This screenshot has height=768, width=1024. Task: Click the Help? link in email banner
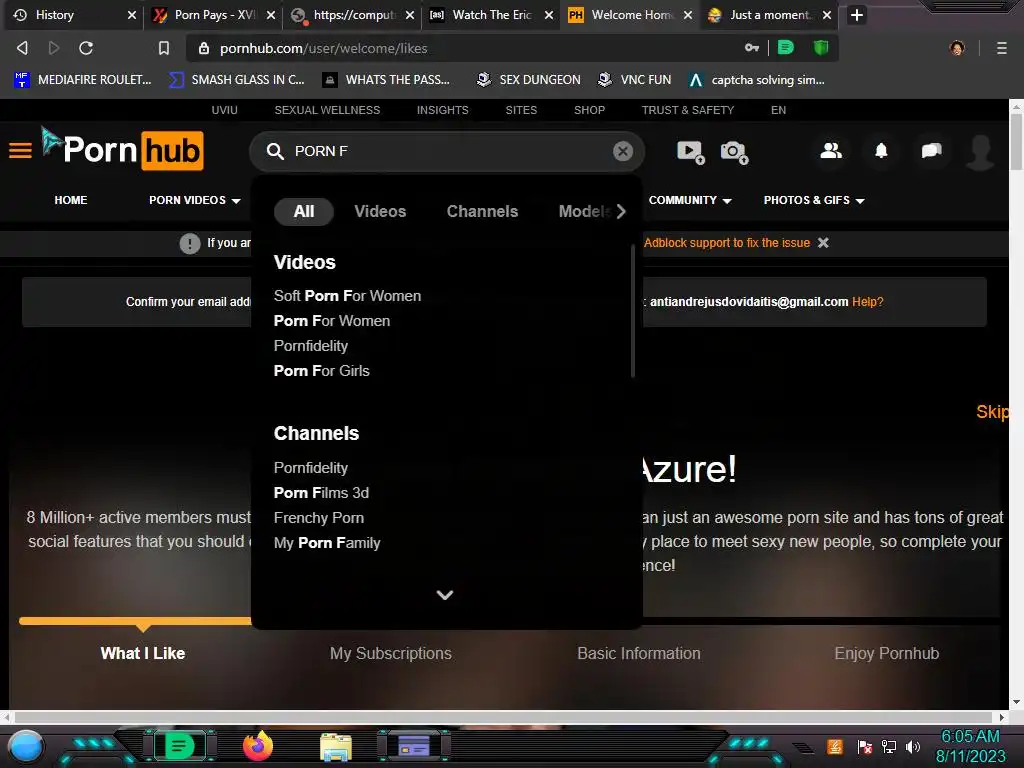click(867, 302)
